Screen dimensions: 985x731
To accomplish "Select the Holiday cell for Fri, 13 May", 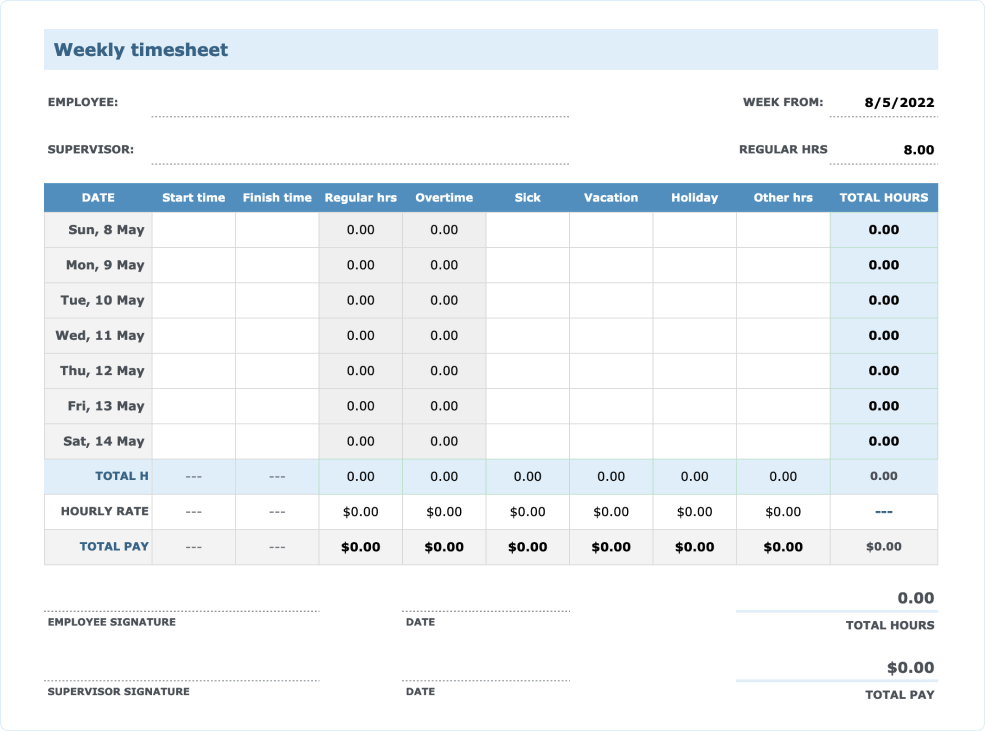I will pos(694,406).
